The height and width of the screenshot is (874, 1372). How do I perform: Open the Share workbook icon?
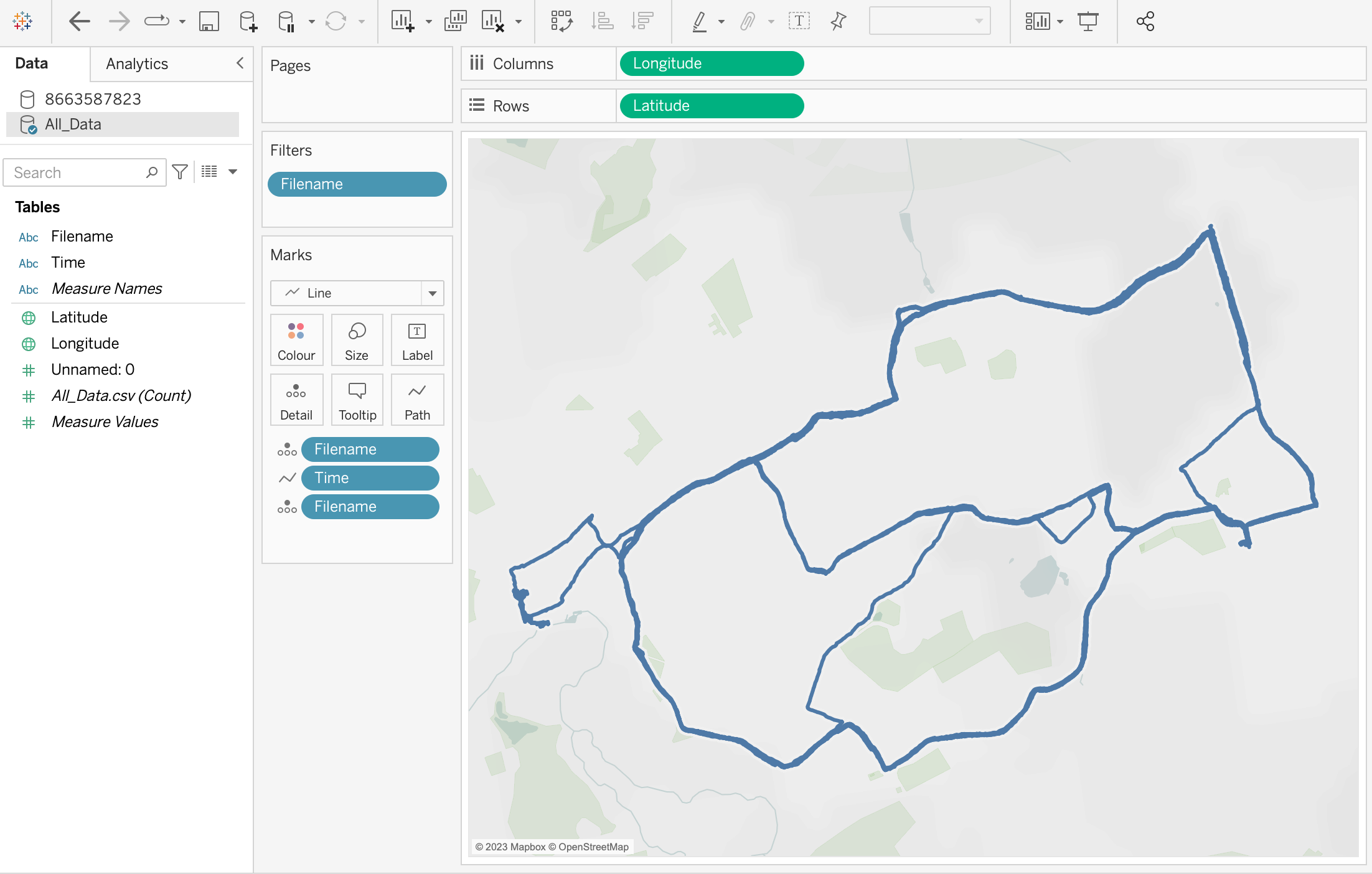click(x=1145, y=22)
